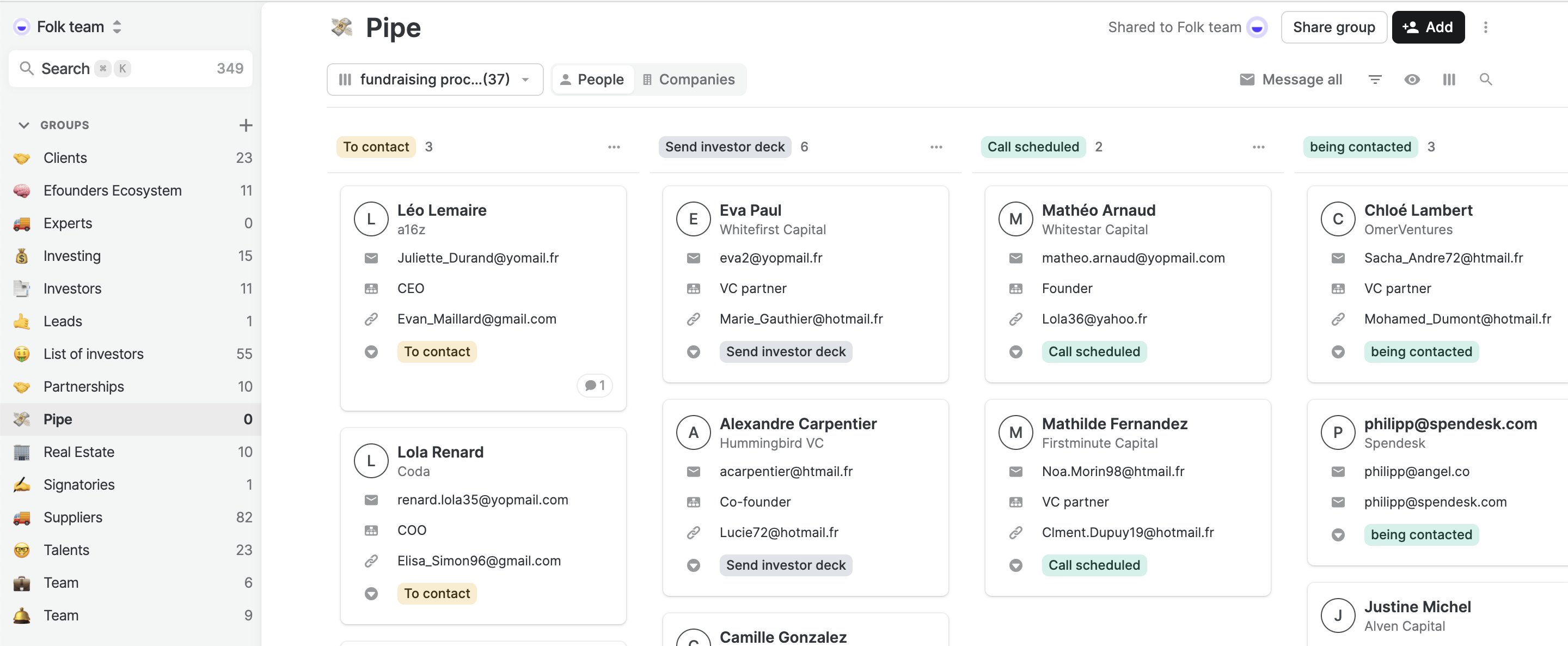Click the Share group button
The height and width of the screenshot is (646, 1568).
click(1334, 27)
